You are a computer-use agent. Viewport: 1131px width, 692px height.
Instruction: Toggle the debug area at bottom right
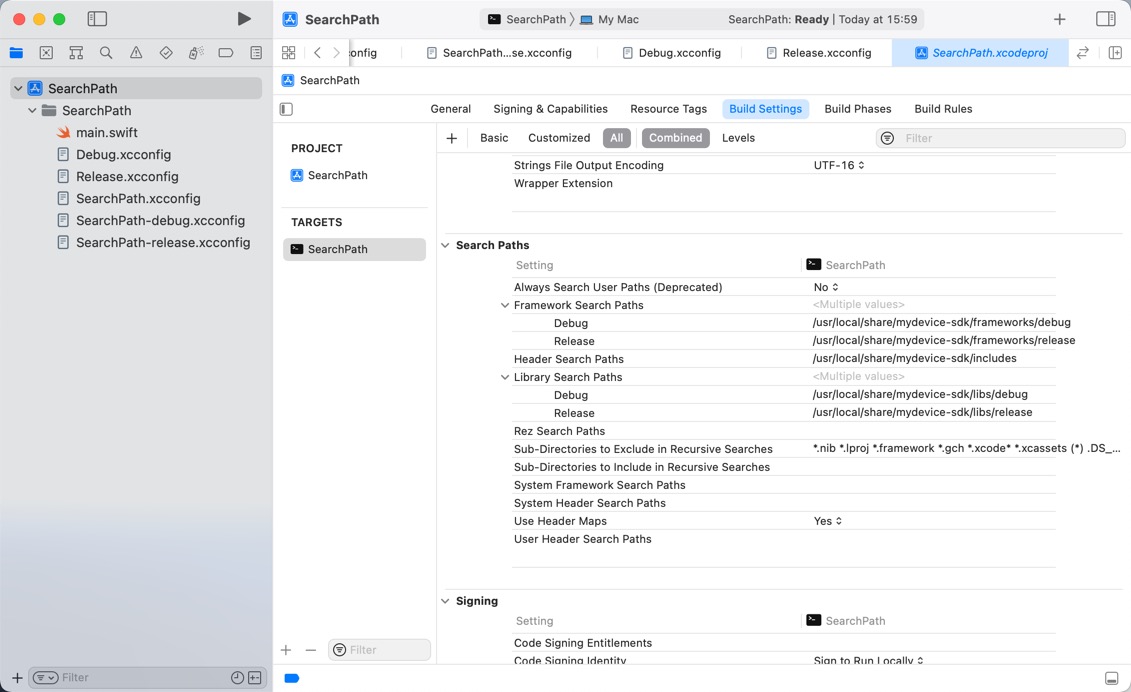pos(1112,678)
